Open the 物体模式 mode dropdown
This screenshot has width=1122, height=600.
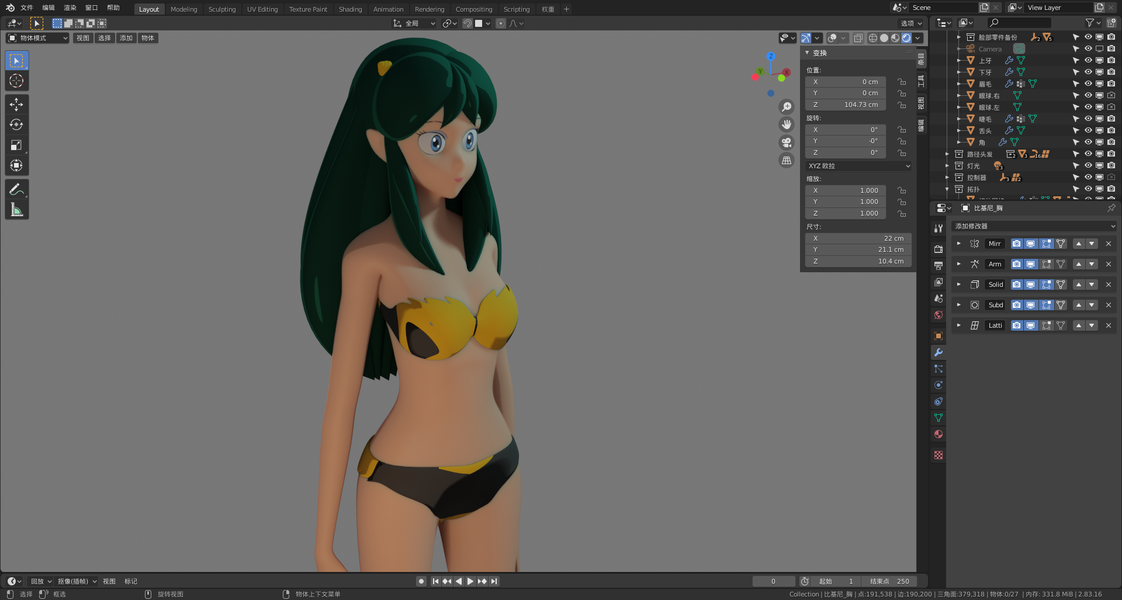click(x=37, y=38)
